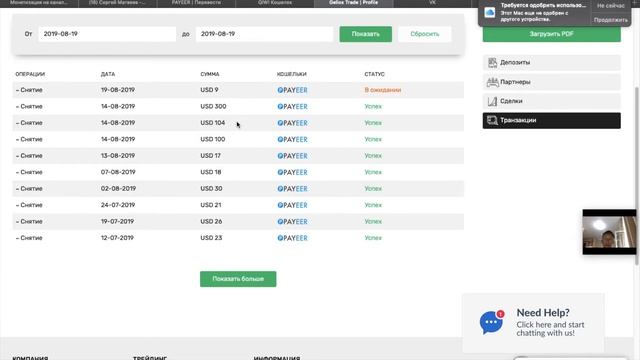Switch to the VK browser tab

coord(432,3)
